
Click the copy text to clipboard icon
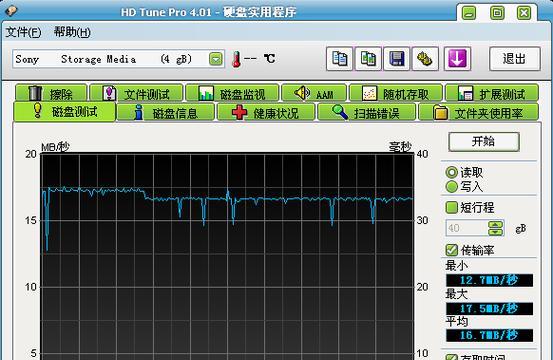(x=339, y=59)
